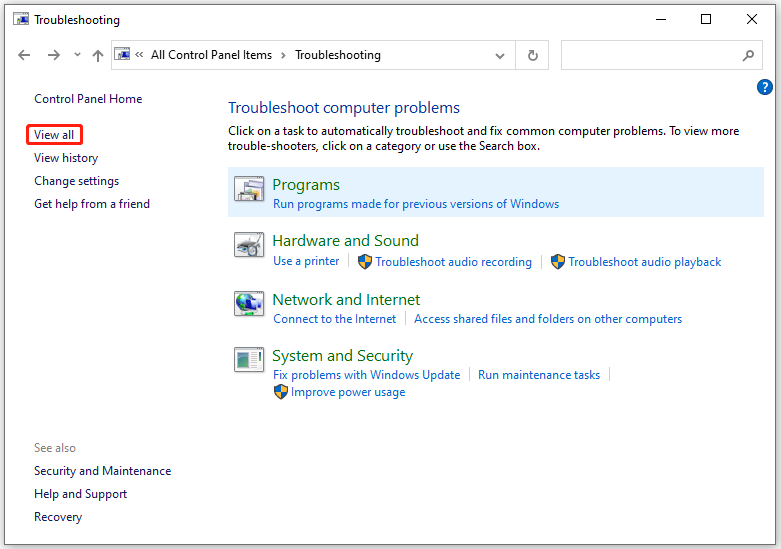Click the Forward navigation arrow
This screenshot has width=781, height=549.
point(54,55)
